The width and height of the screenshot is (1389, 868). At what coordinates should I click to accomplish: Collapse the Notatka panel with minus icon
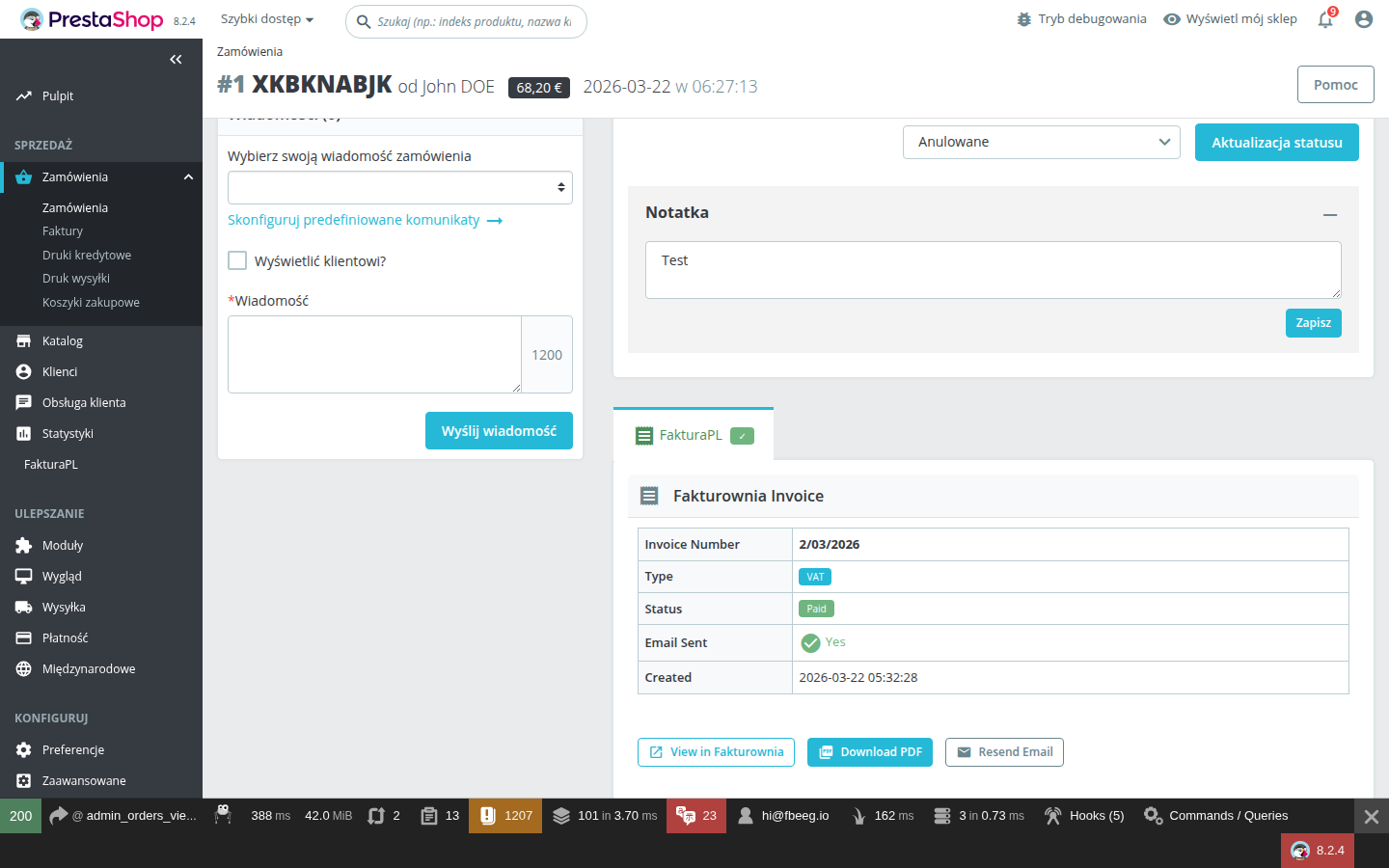(x=1331, y=215)
